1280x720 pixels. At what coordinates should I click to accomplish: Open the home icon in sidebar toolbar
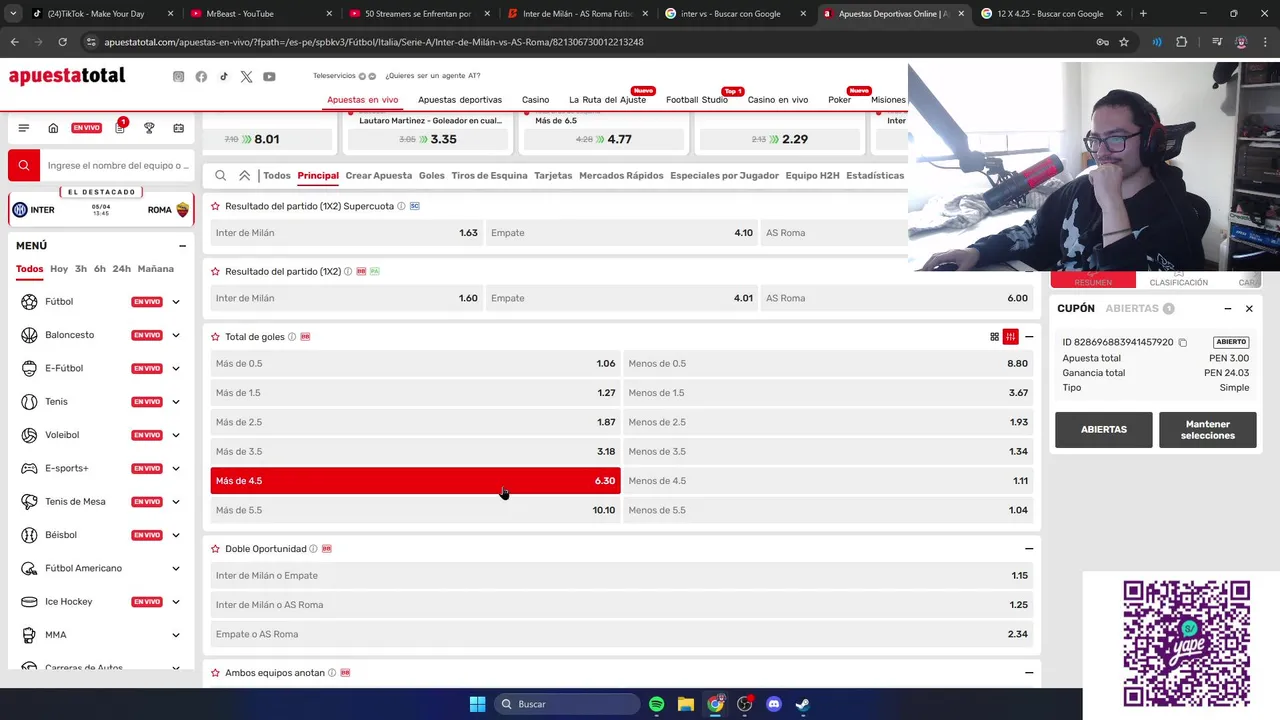click(x=53, y=128)
